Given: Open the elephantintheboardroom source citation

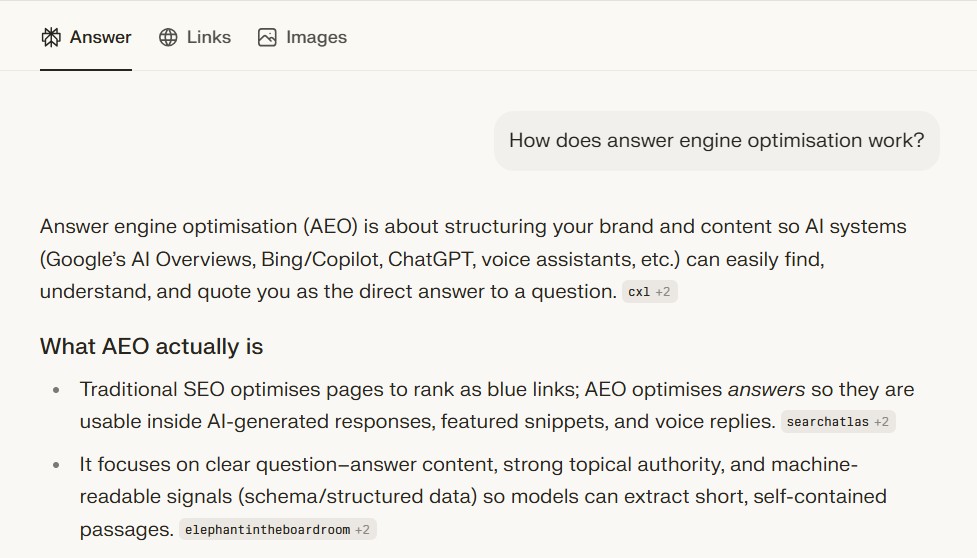Looking at the screenshot, I should (x=266, y=530).
